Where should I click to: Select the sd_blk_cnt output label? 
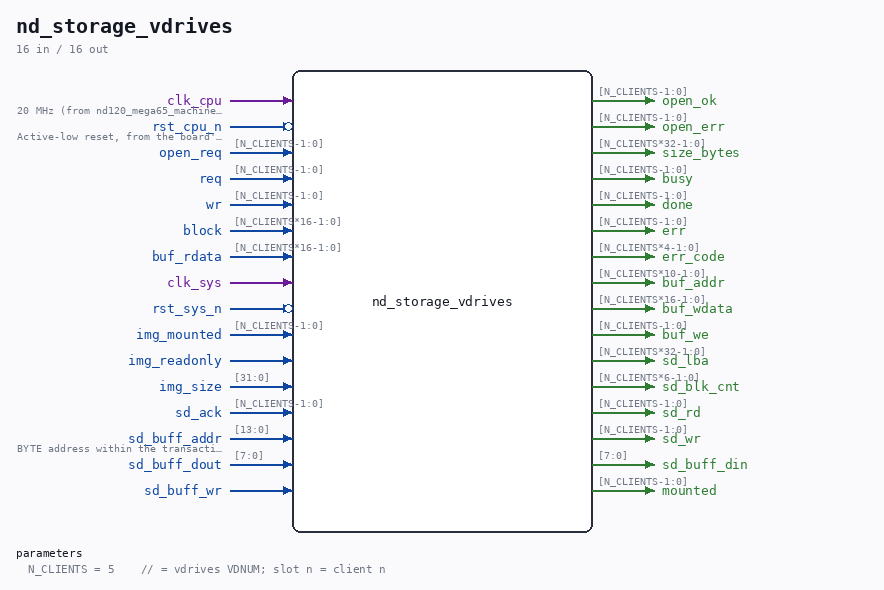(x=701, y=386)
